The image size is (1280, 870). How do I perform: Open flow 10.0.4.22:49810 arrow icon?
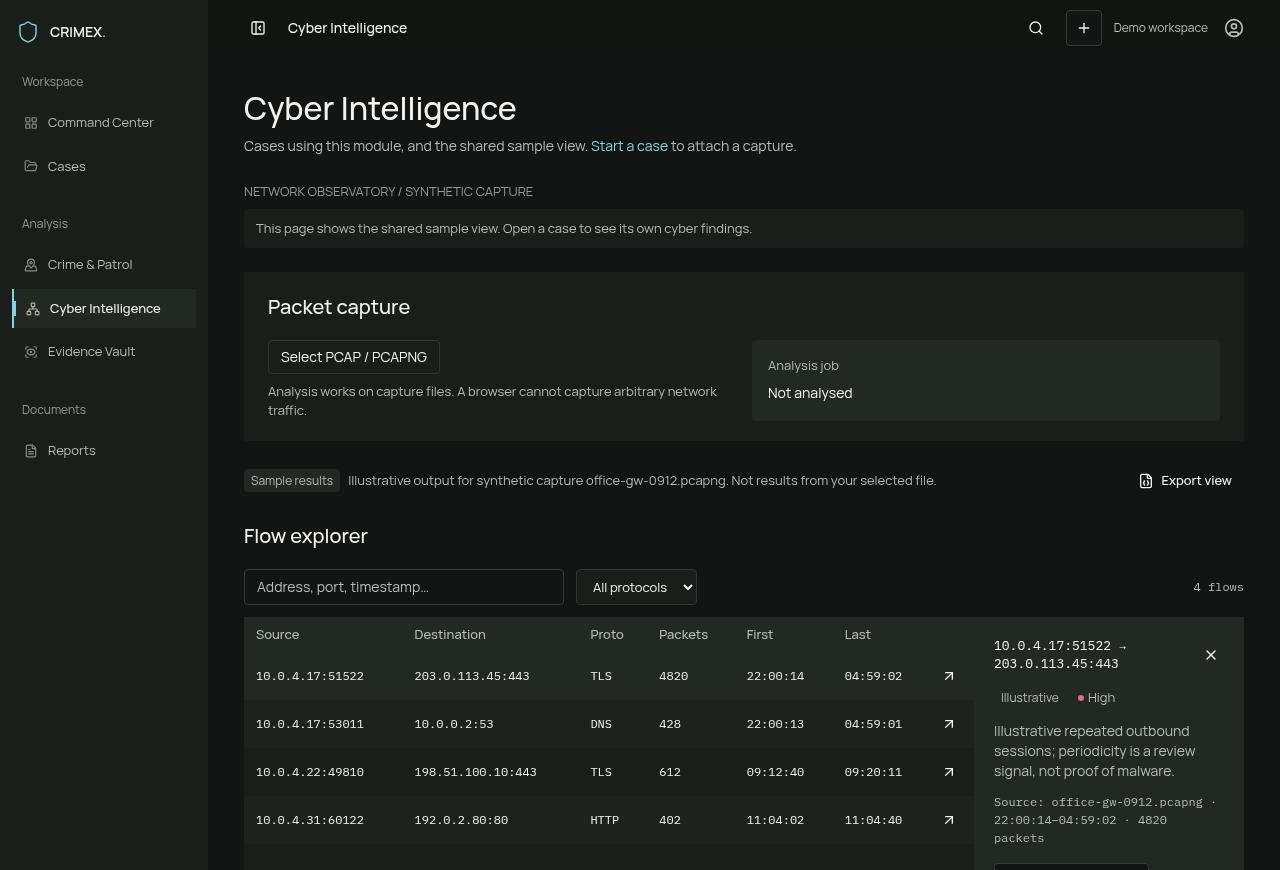coord(949,772)
